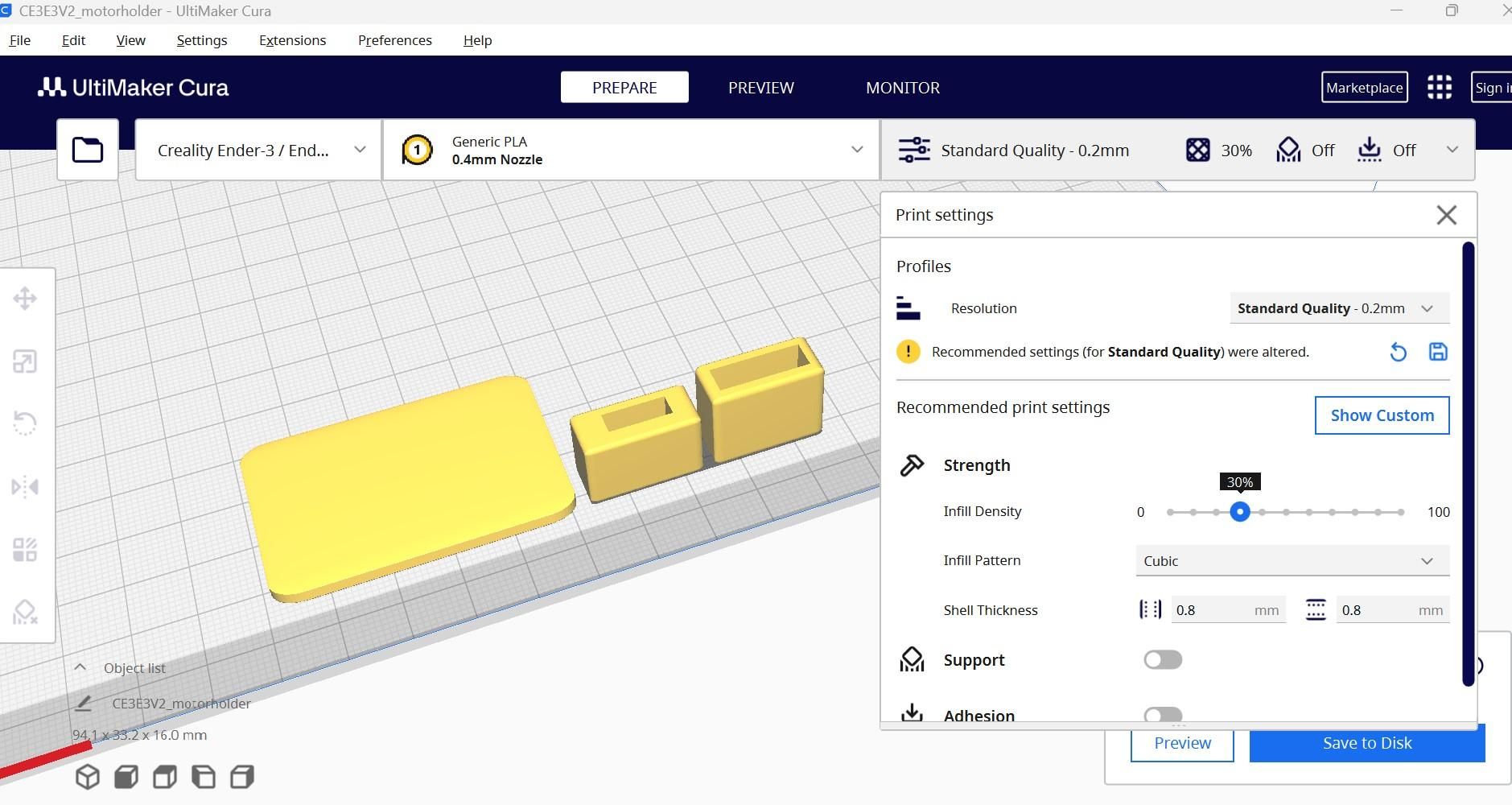The height and width of the screenshot is (805, 1512).
Task: Switch to the PREVIEW stage tab
Action: (761, 87)
